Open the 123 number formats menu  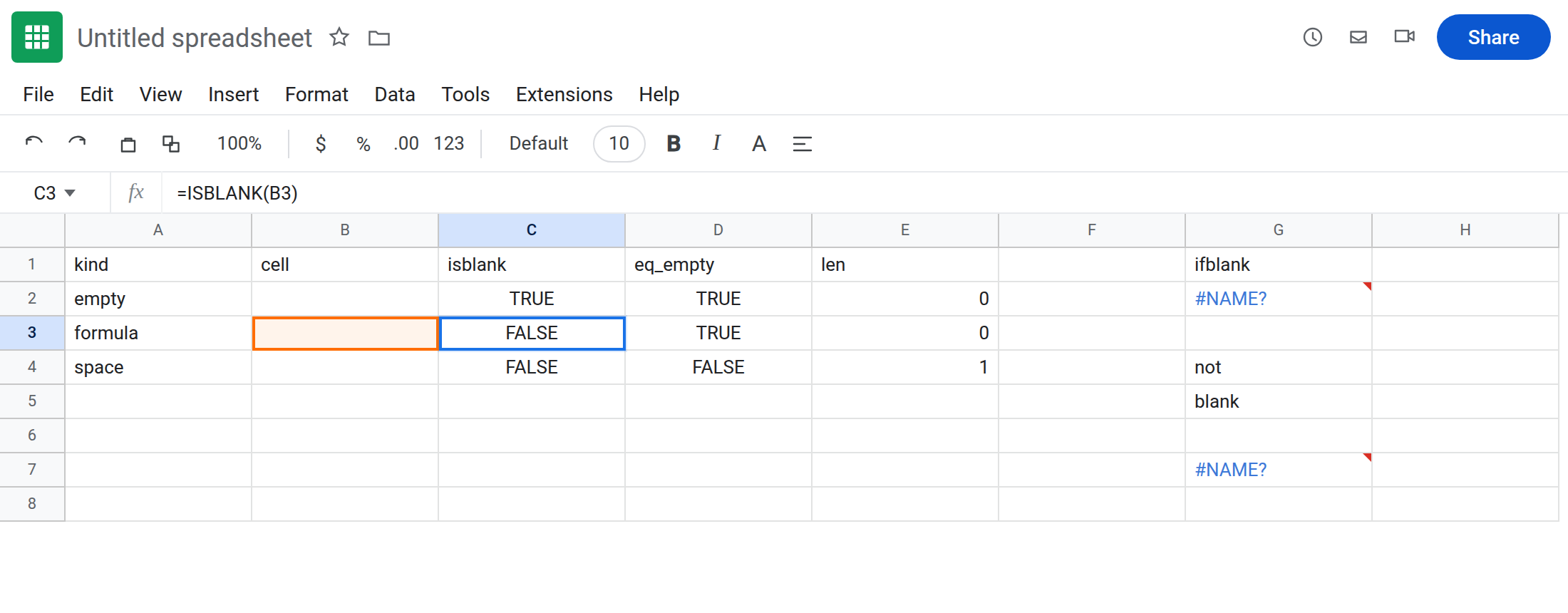(449, 144)
